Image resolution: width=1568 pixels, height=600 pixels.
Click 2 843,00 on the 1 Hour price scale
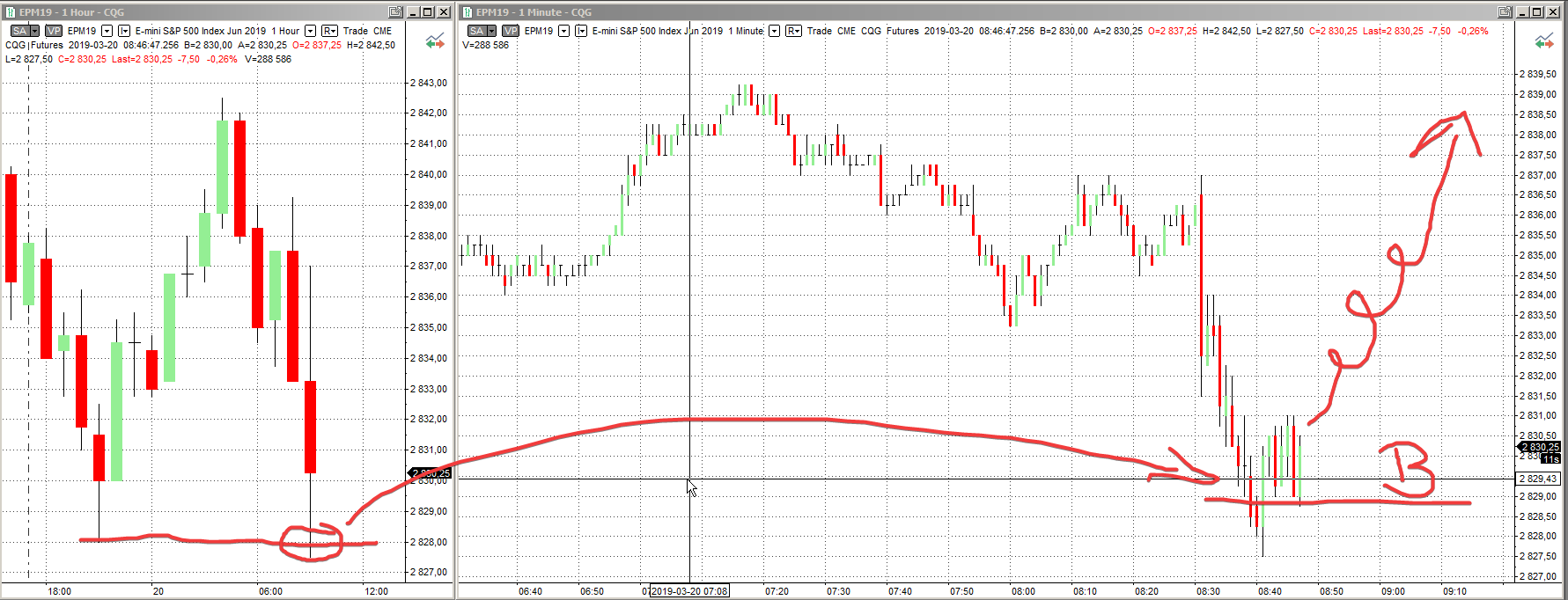pos(429,83)
